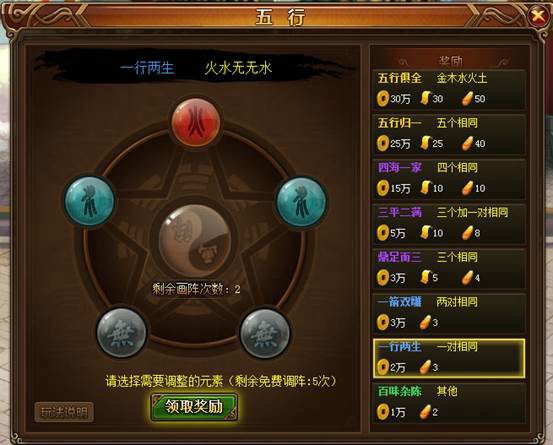Select the right teal water (水) orb
This screenshot has height=445, width=553.
tap(301, 202)
